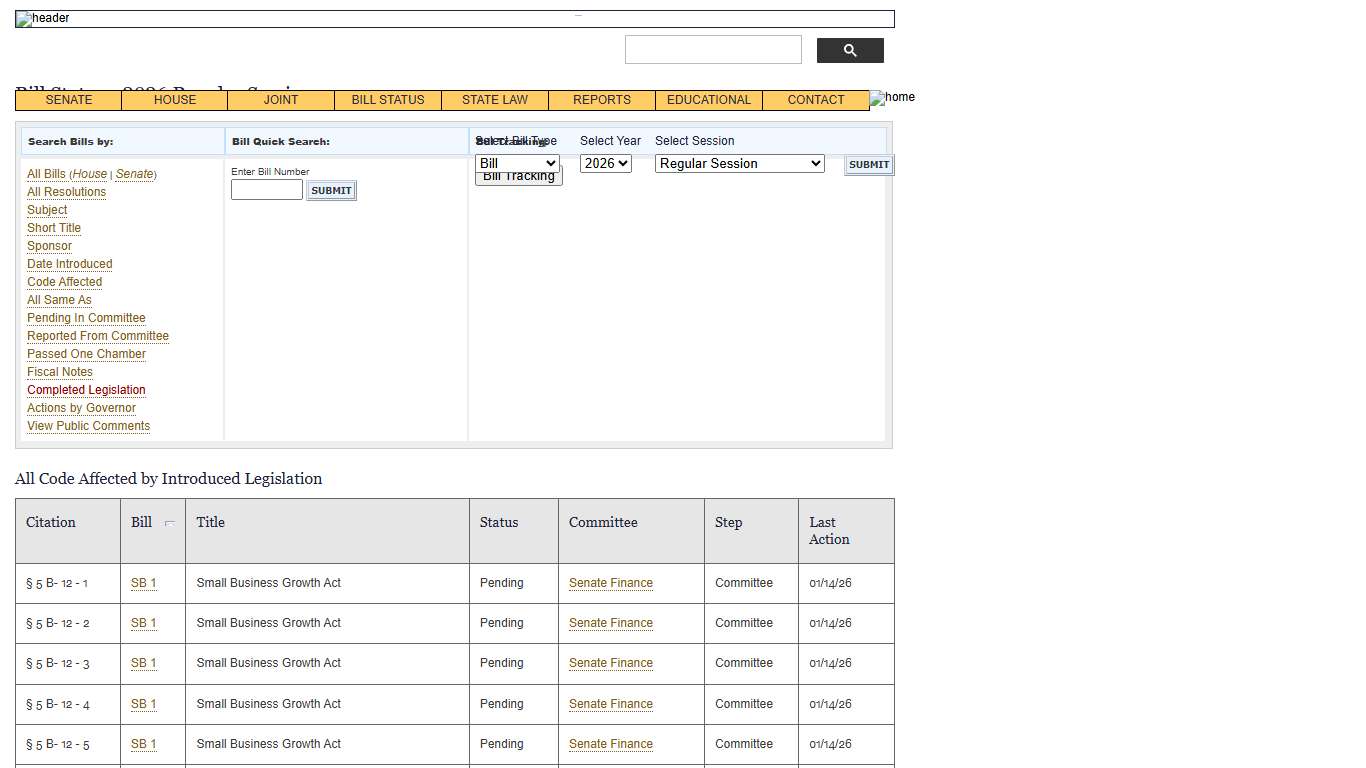The width and height of the screenshot is (1366, 768).
Task: Open the Senate Finance committee link
Action: (610, 583)
